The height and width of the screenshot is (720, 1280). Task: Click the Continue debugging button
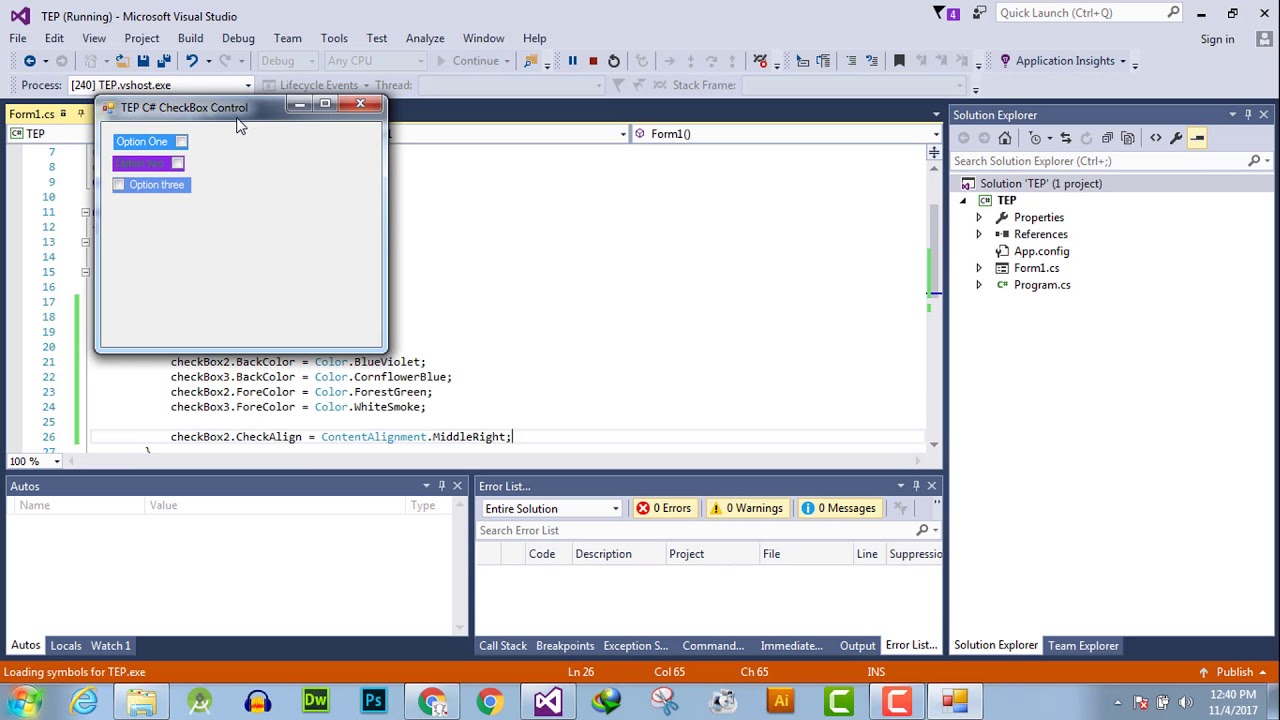click(x=468, y=61)
